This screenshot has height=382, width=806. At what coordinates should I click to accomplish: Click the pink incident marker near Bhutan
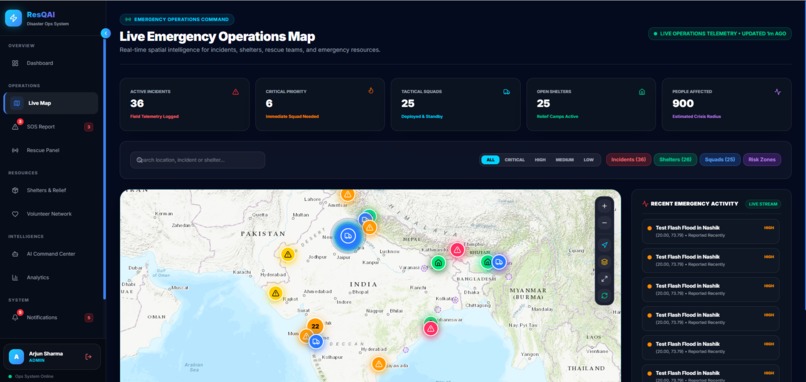(x=457, y=250)
